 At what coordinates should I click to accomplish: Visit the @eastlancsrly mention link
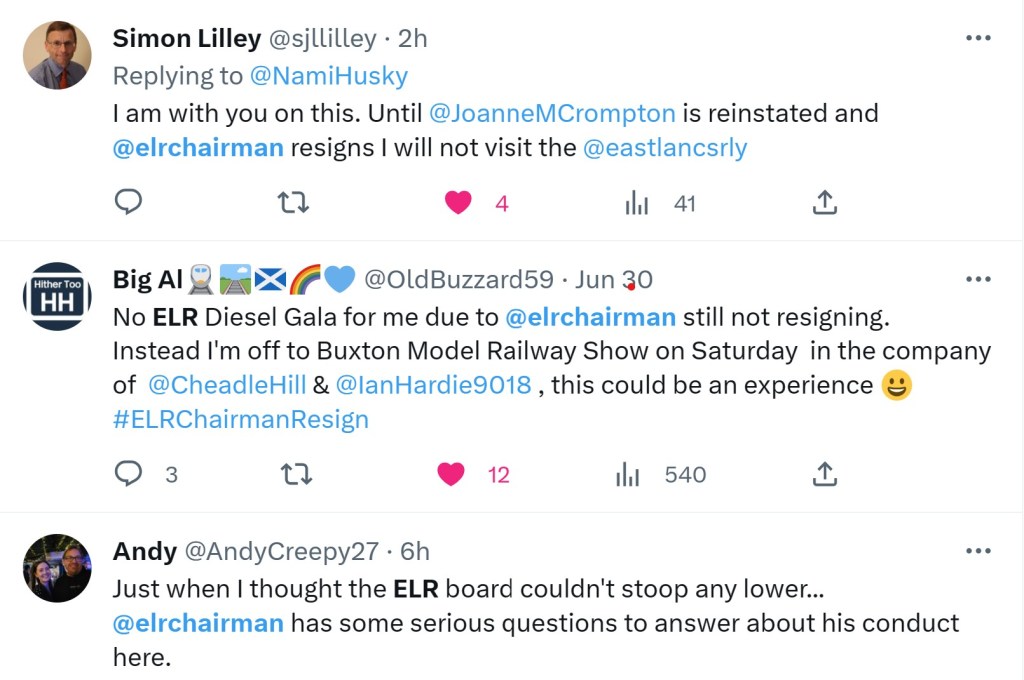(665, 148)
